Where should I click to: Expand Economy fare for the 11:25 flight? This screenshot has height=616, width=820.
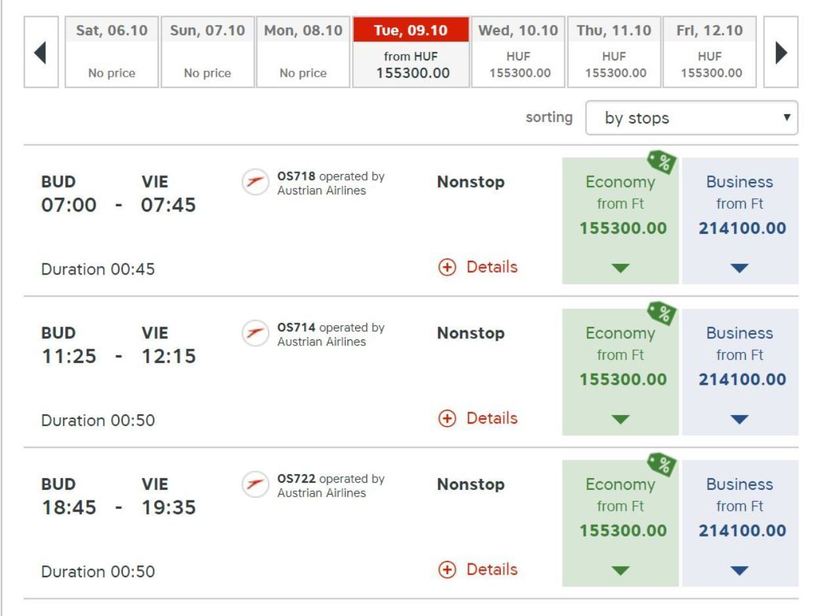[x=620, y=419]
